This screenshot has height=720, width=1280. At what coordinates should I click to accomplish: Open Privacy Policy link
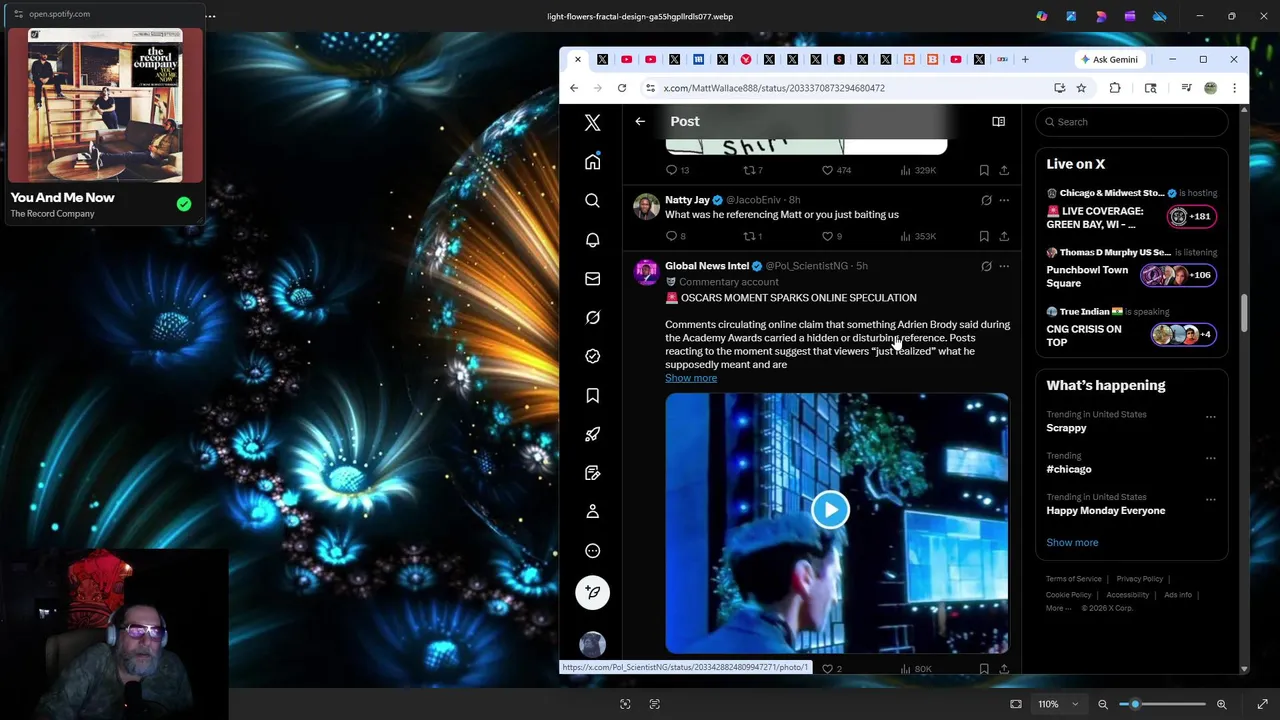[1139, 579]
